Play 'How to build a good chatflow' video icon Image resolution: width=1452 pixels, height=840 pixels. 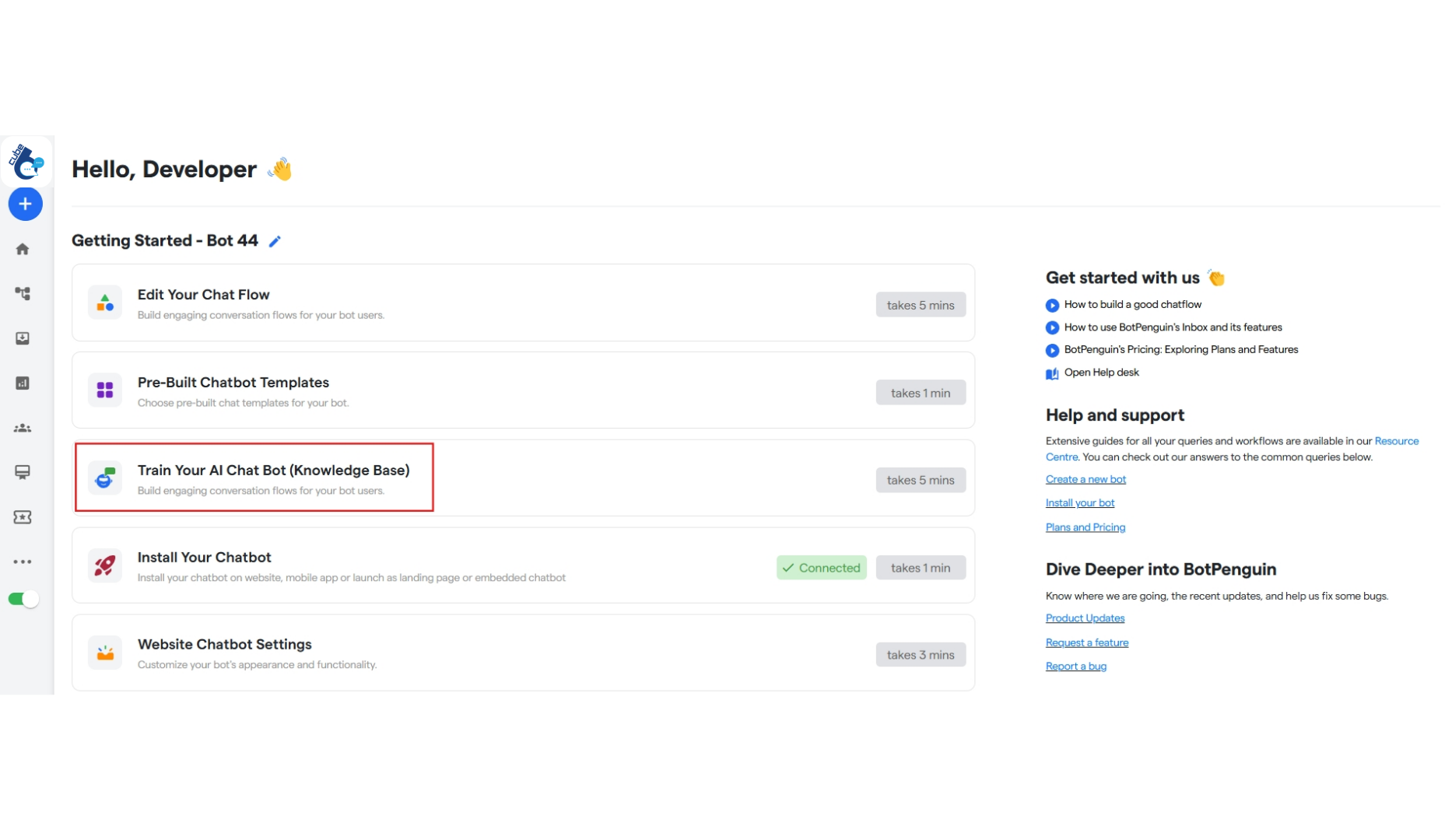click(x=1052, y=305)
